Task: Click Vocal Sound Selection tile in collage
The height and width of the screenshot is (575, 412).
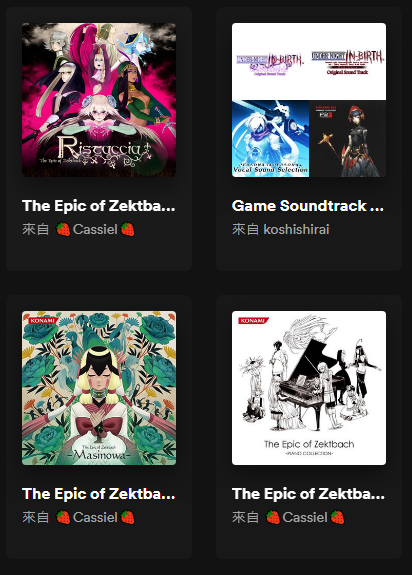Action: click(x=271, y=139)
